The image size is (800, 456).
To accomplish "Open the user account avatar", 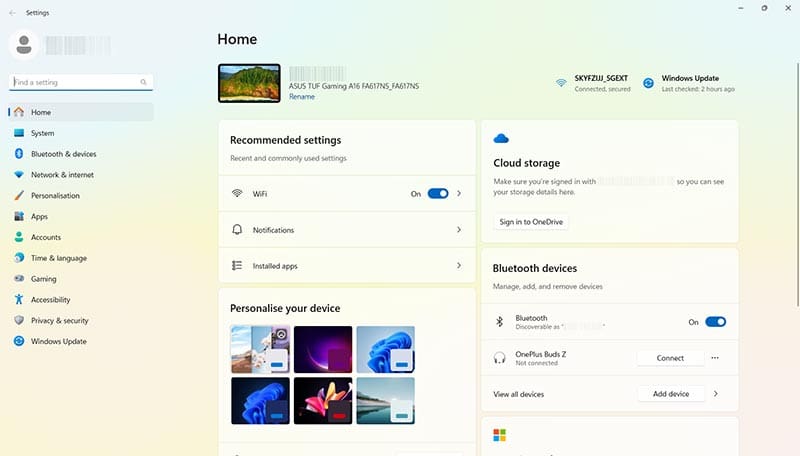I will click(23, 45).
